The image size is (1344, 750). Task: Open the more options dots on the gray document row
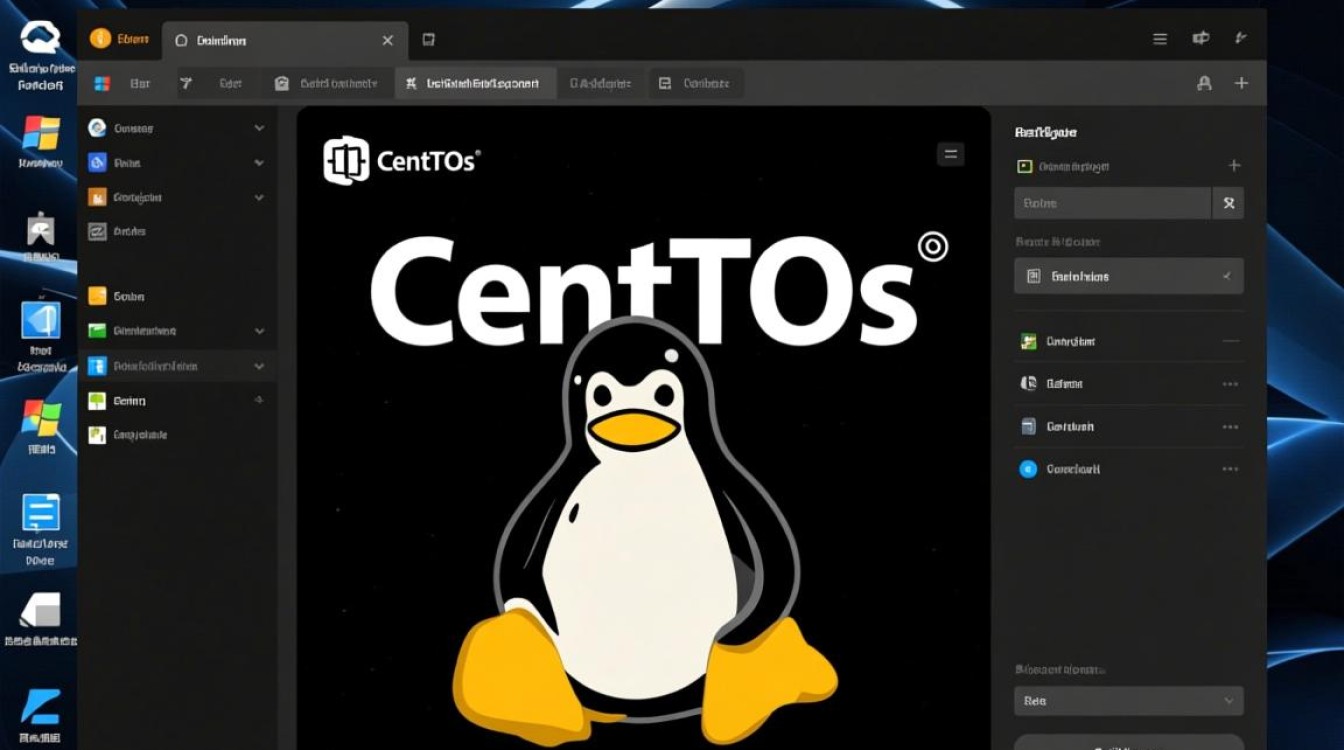1230,427
